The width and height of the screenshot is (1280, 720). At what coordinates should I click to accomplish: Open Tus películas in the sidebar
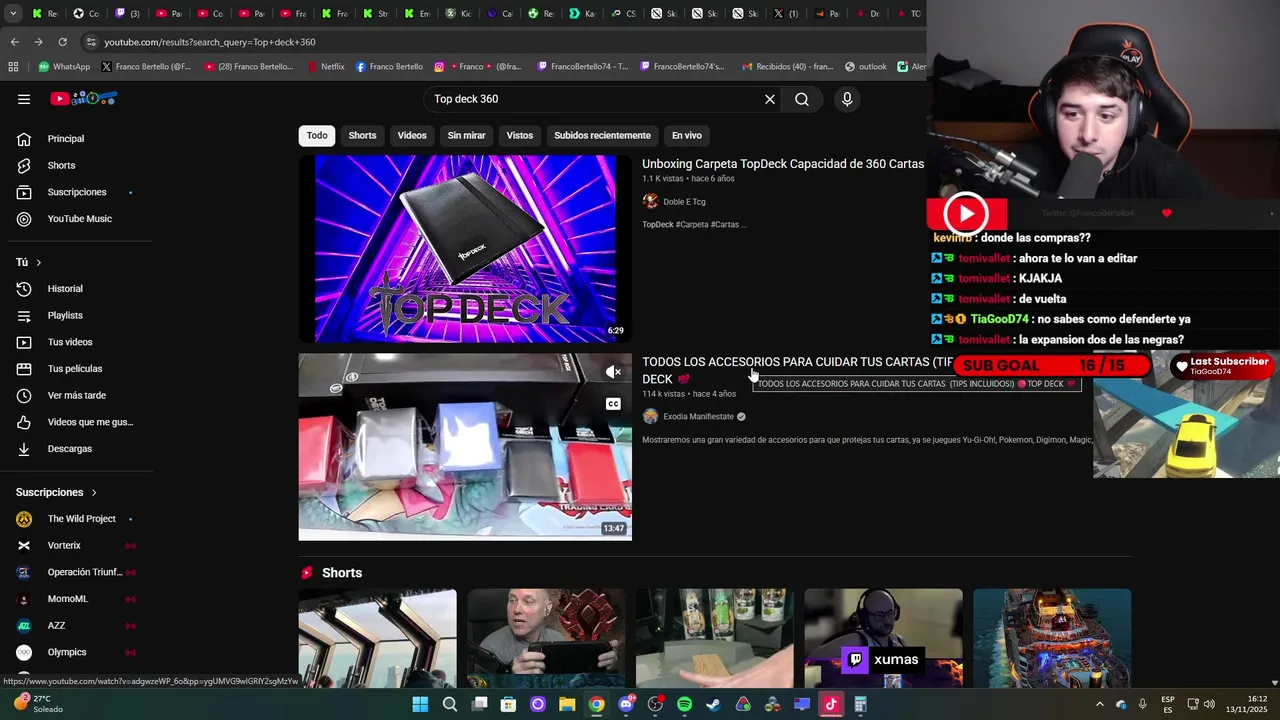tap(76, 369)
